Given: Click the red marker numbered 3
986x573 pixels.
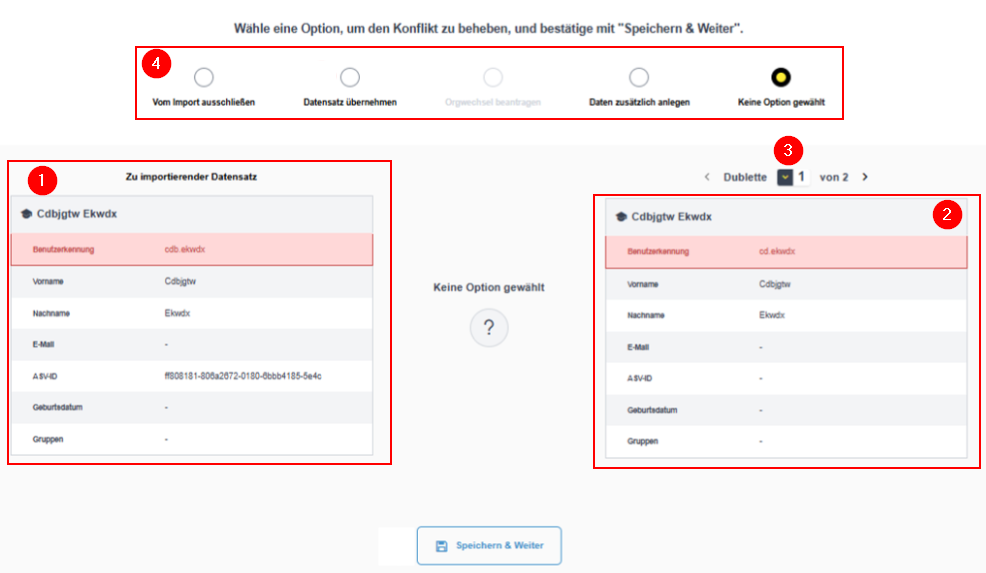Looking at the screenshot, I should [x=790, y=151].
